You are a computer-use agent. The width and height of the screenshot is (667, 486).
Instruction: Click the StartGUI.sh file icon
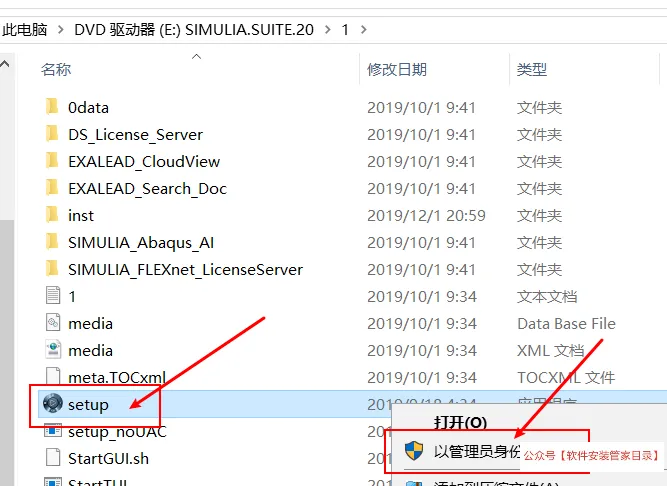(x=53, y=458)
